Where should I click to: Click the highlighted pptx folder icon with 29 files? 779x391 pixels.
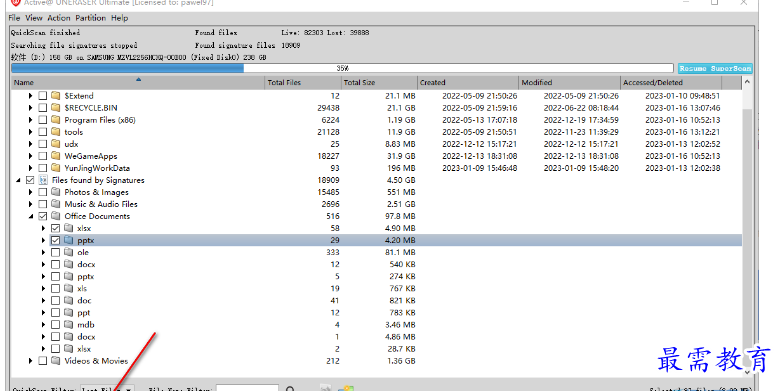coord(69,240)
